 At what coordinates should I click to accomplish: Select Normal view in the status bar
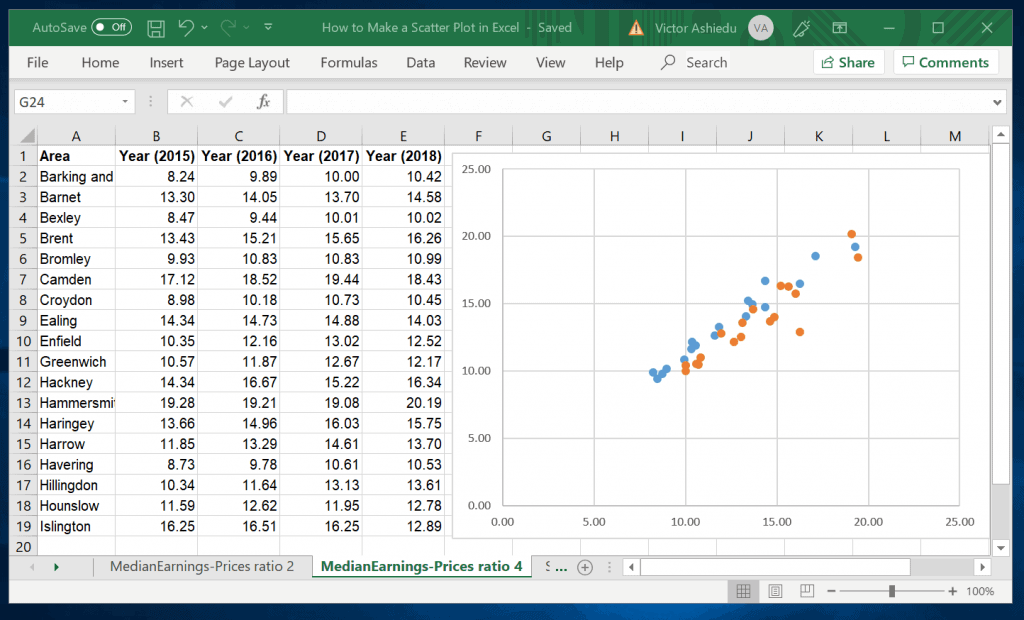(x=742, y=591)
